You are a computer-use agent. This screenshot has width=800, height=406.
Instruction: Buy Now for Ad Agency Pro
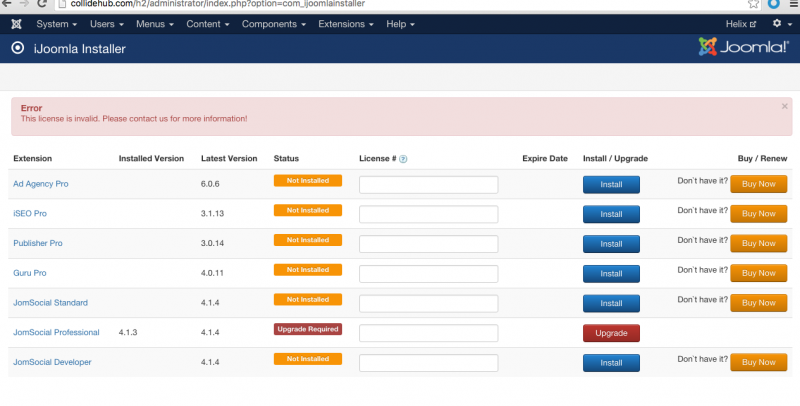pos(759,184)
